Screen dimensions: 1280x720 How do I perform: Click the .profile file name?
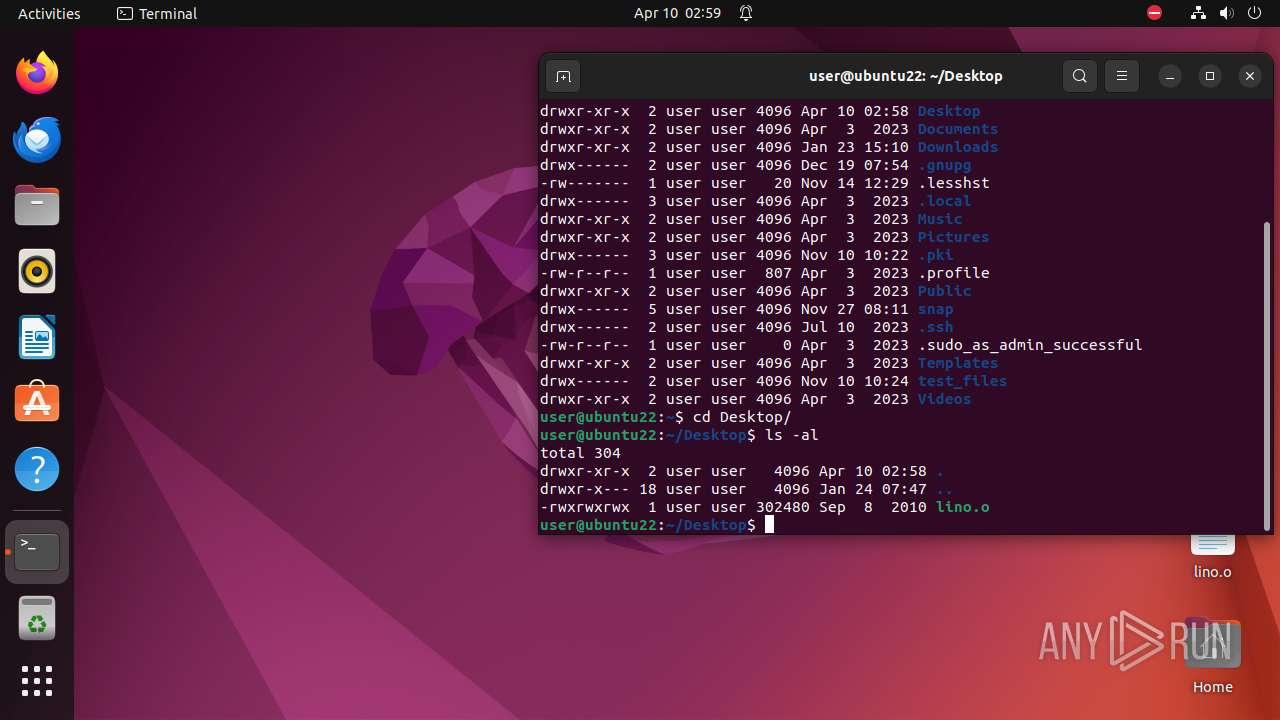pyautogui.click(x=954, y=273)
